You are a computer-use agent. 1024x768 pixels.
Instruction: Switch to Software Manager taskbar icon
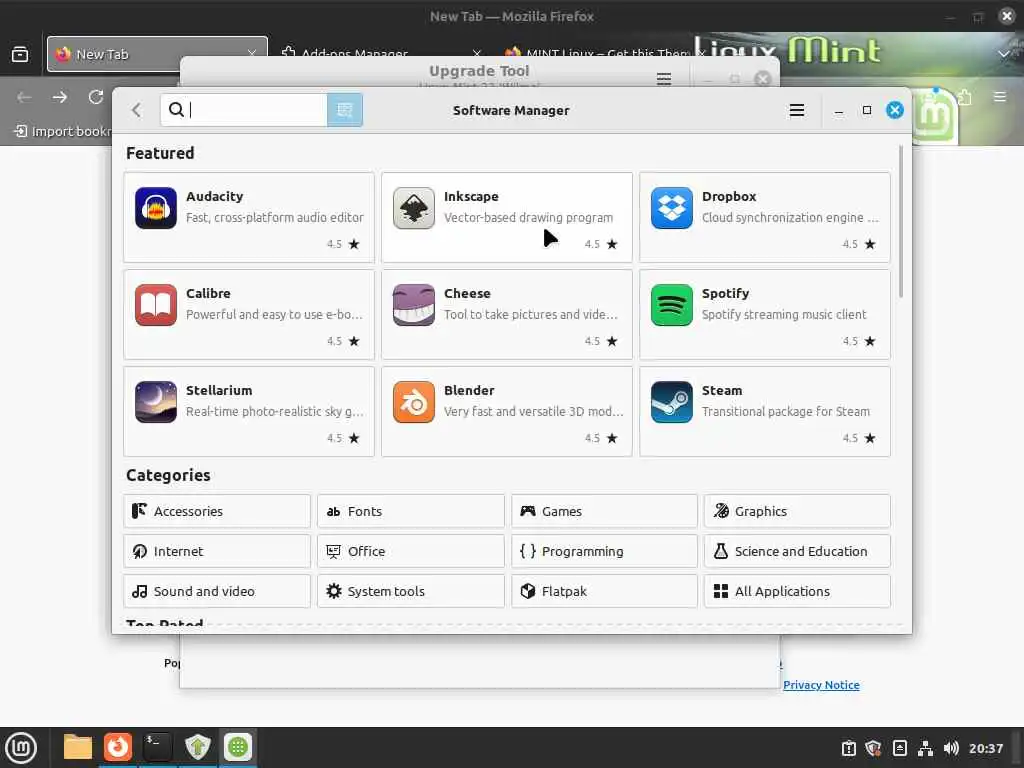click(238, 747)
